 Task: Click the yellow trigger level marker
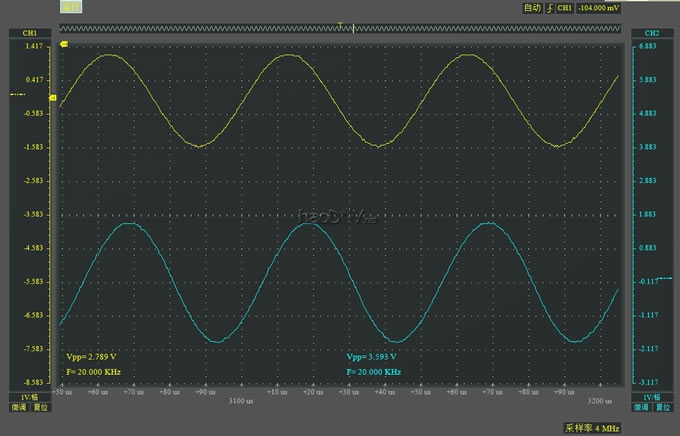pos(65,45)
